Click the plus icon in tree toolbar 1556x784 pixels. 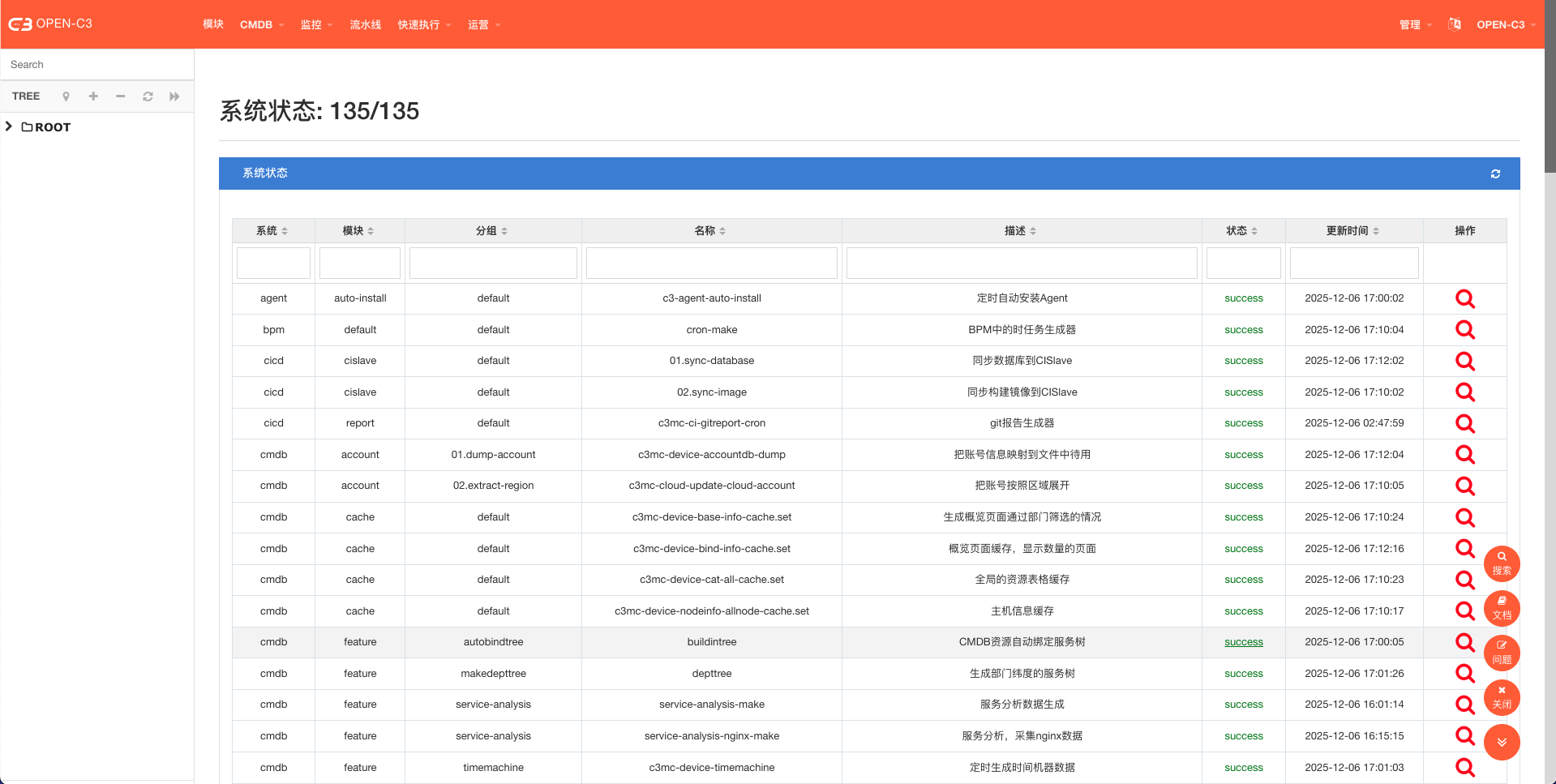pos(93,96)
